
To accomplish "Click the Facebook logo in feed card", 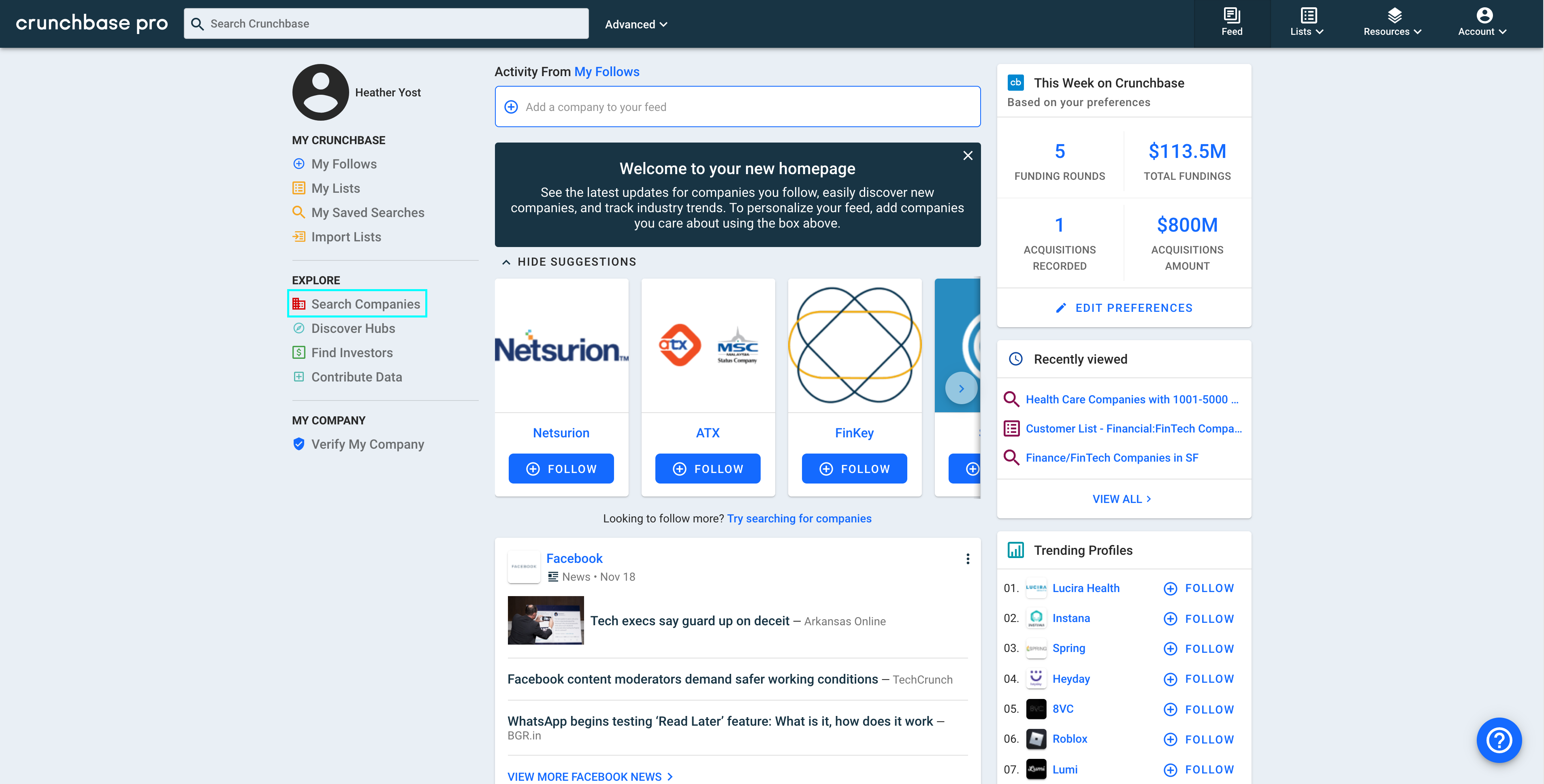I will click(523, 567).
